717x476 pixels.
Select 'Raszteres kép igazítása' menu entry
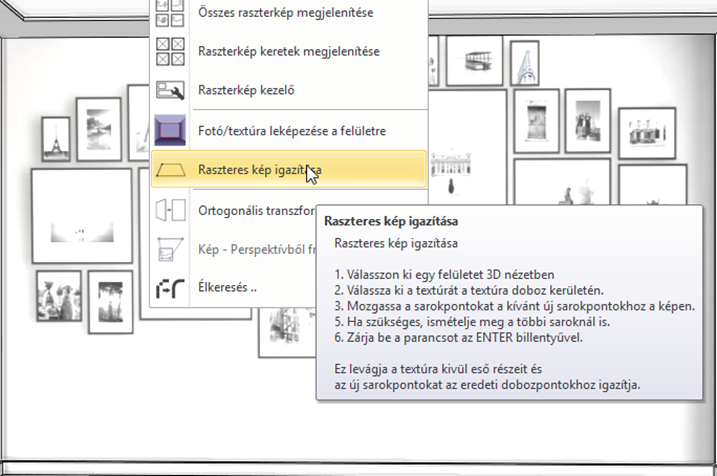258,170
